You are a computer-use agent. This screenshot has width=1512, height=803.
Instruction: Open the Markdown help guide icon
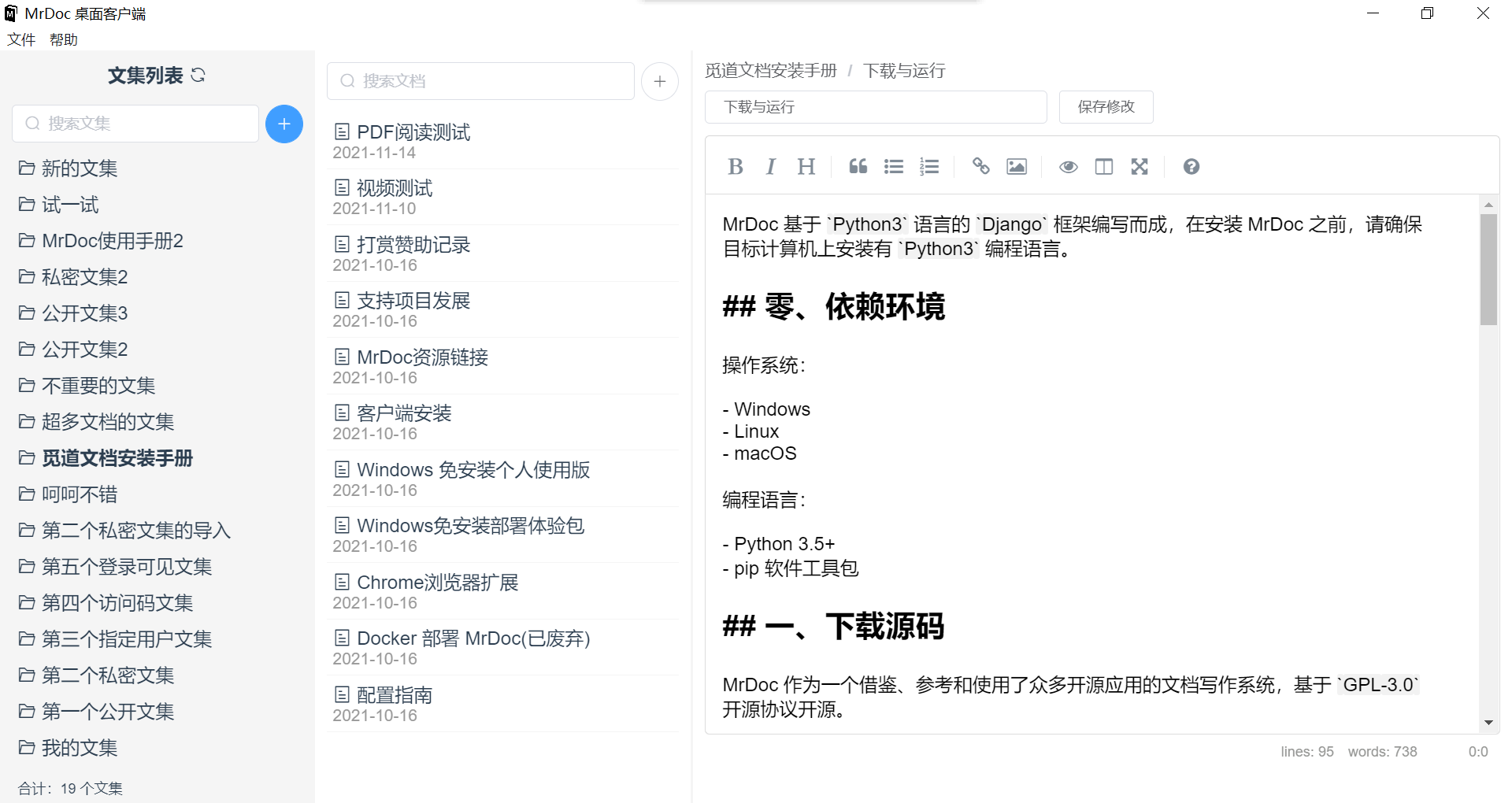click(x=1191, y=167)
